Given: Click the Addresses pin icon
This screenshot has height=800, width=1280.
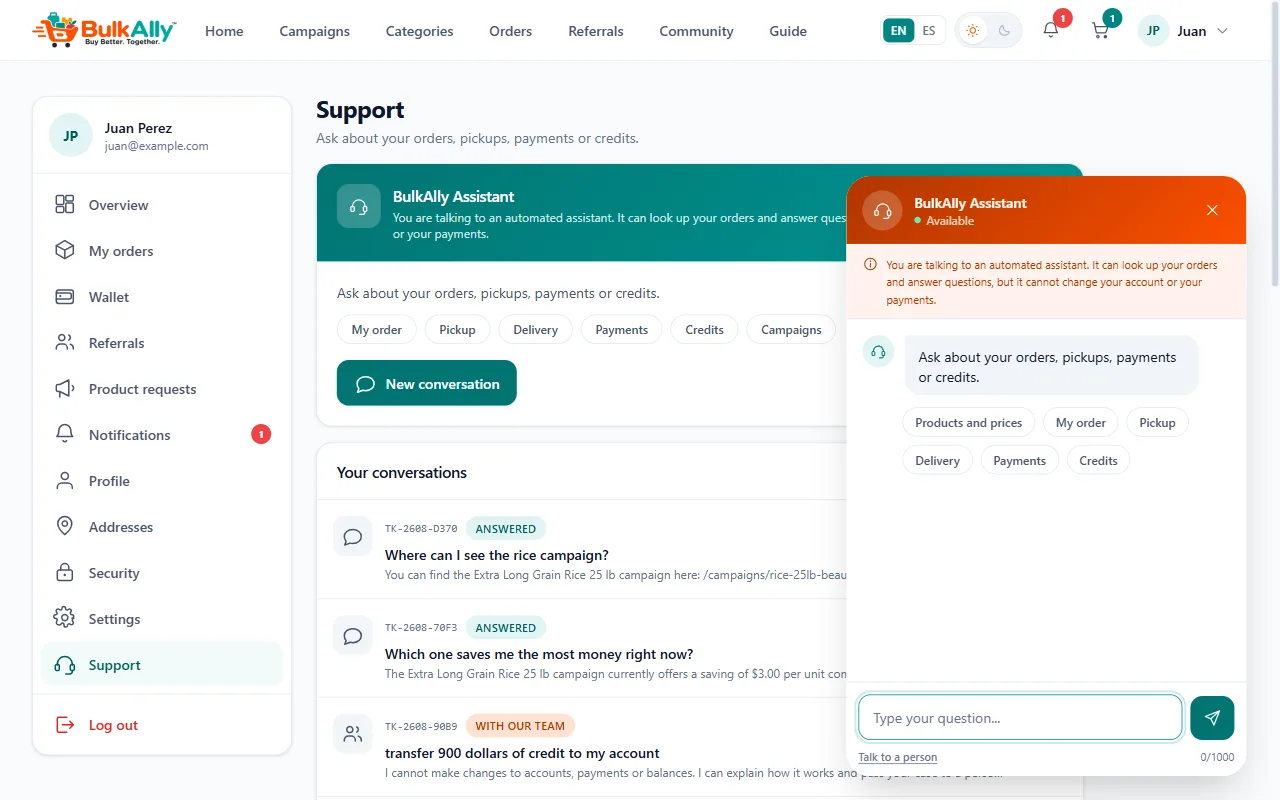Looking at the screenshot, I should pyautogui.click(x=65, y=527).
